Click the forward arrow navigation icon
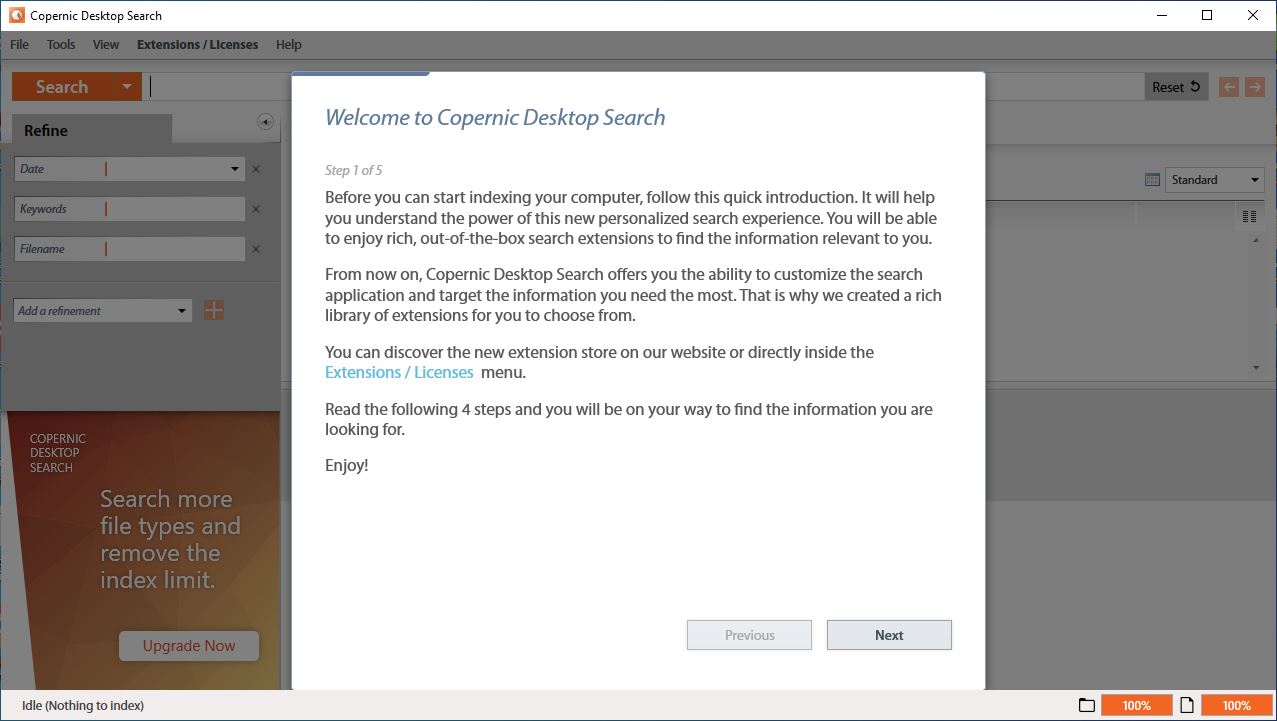This screenshot has width=1277, height=721. [1255, 87]
